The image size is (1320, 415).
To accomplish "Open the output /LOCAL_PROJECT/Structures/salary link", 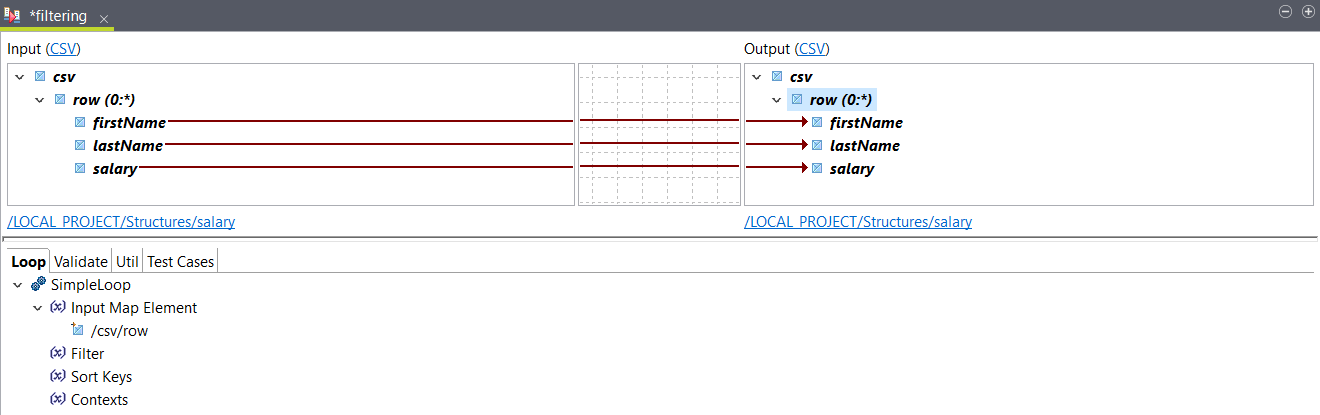I will (857, 222).
